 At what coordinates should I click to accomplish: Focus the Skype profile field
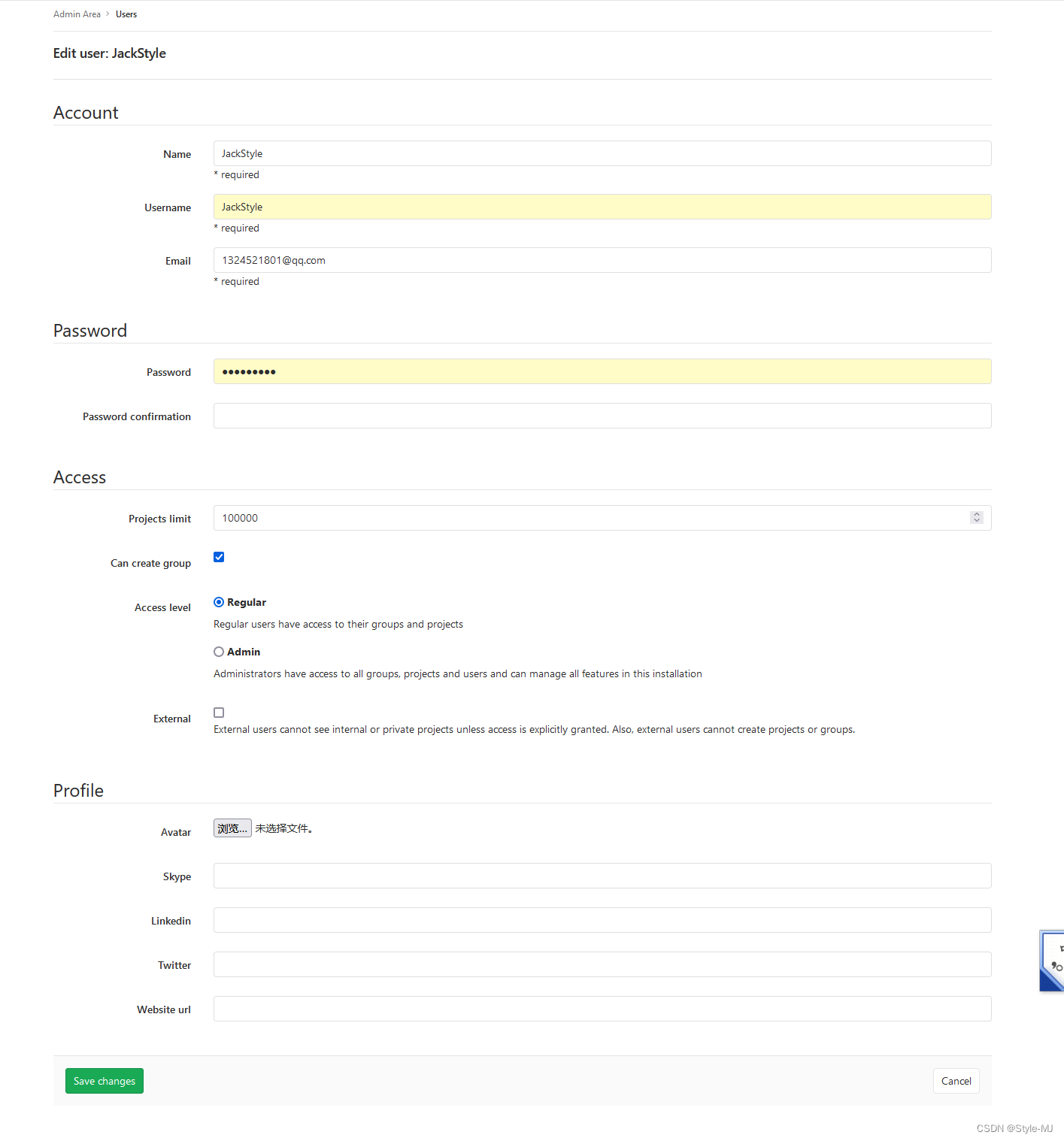pyautogui.click(x=602, y=876)
